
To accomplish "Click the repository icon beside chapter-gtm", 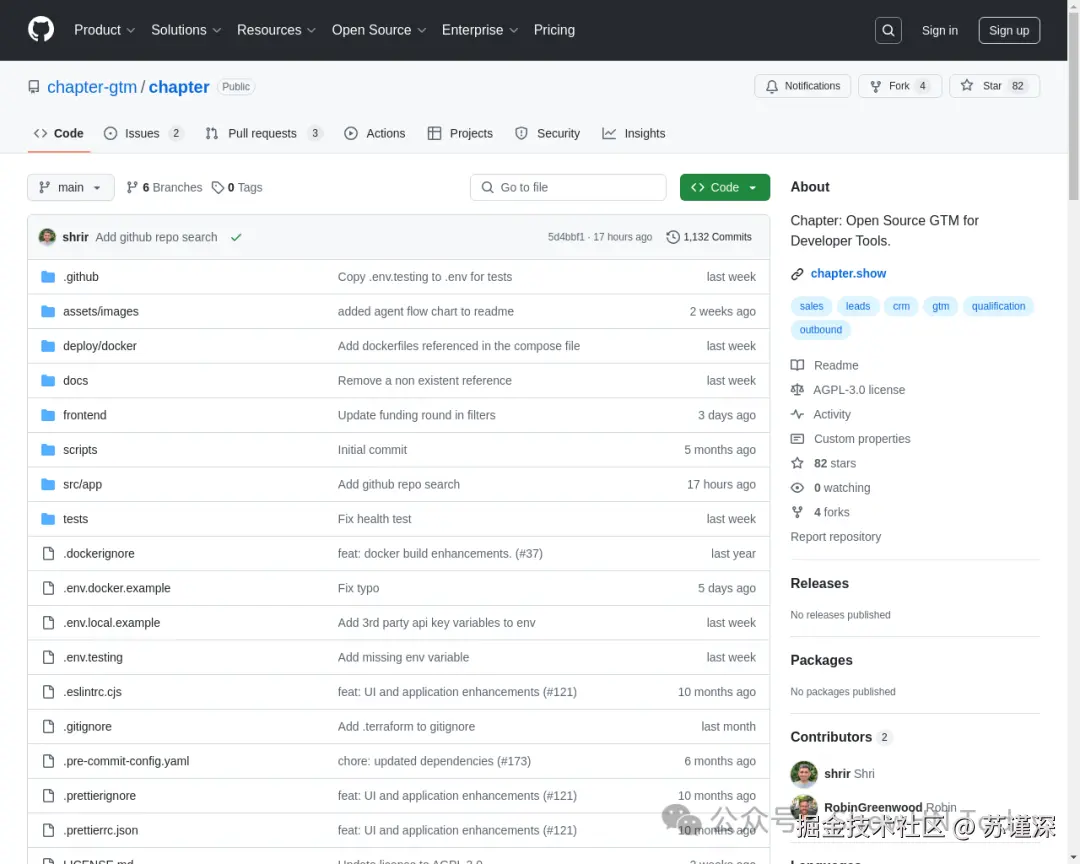I will coord(34,87).
